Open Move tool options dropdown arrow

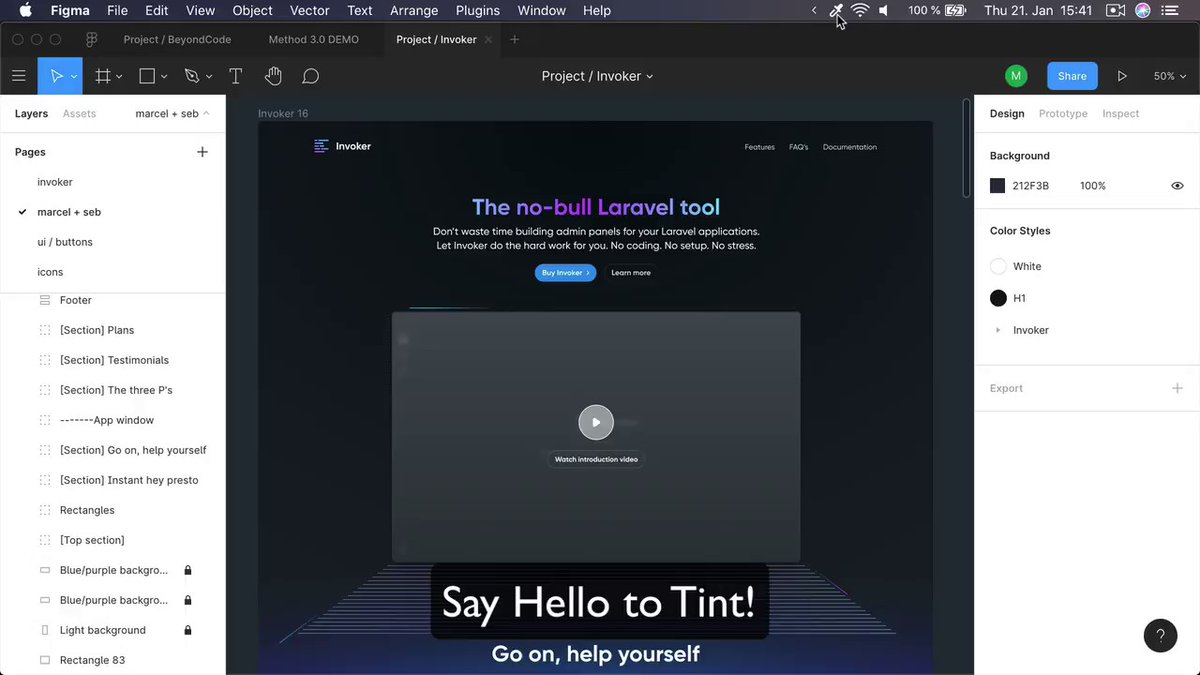click(x=74, y=77)
